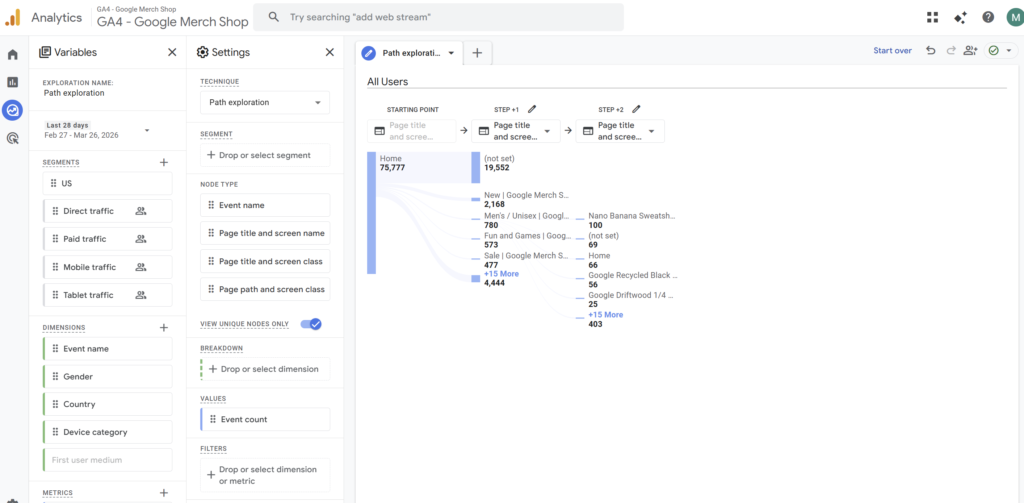Click the help question mark icon

(988, 17)
